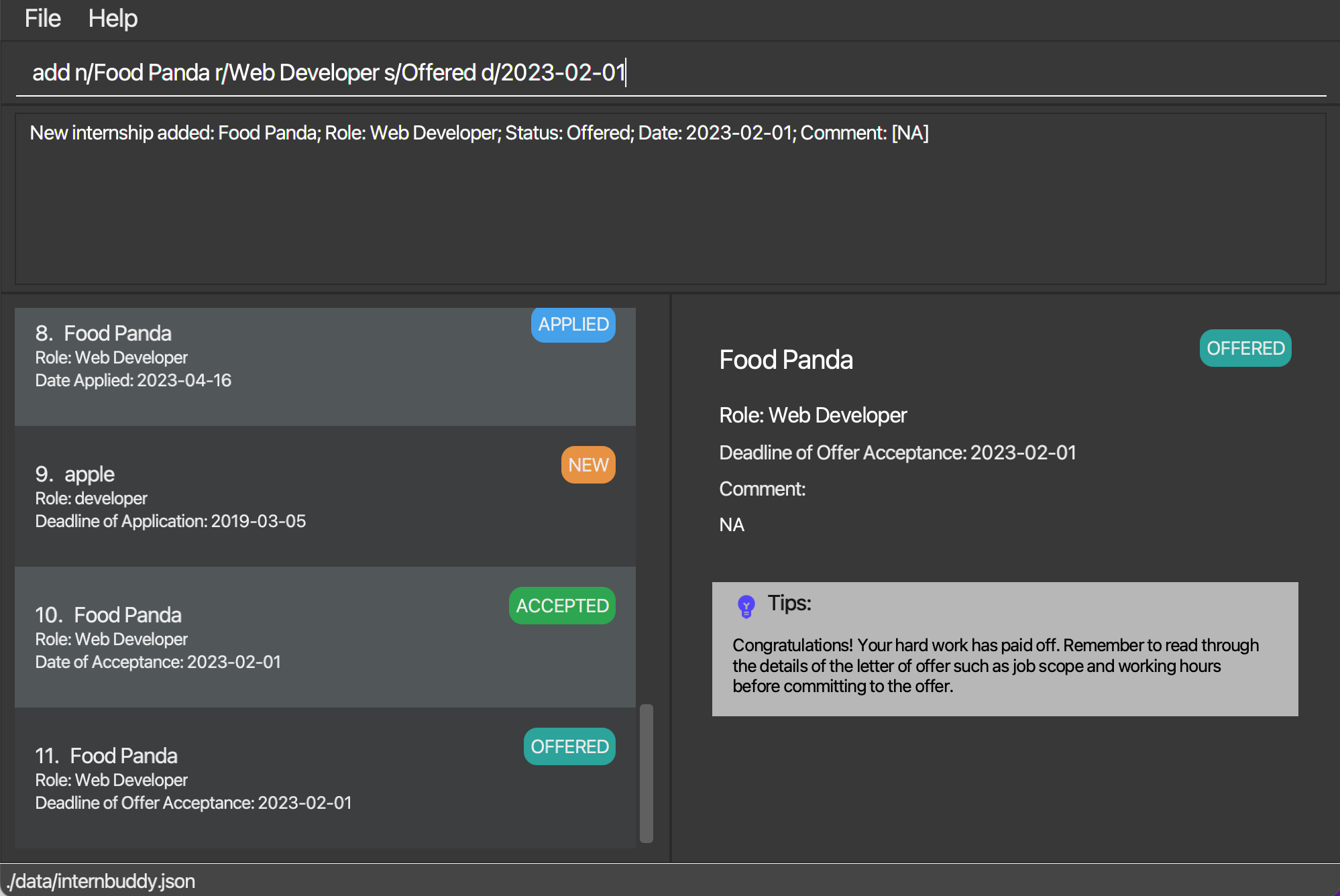Click the data/internbuddy.json status bar path
This screenshot has height=896, width=1340.
101,881
